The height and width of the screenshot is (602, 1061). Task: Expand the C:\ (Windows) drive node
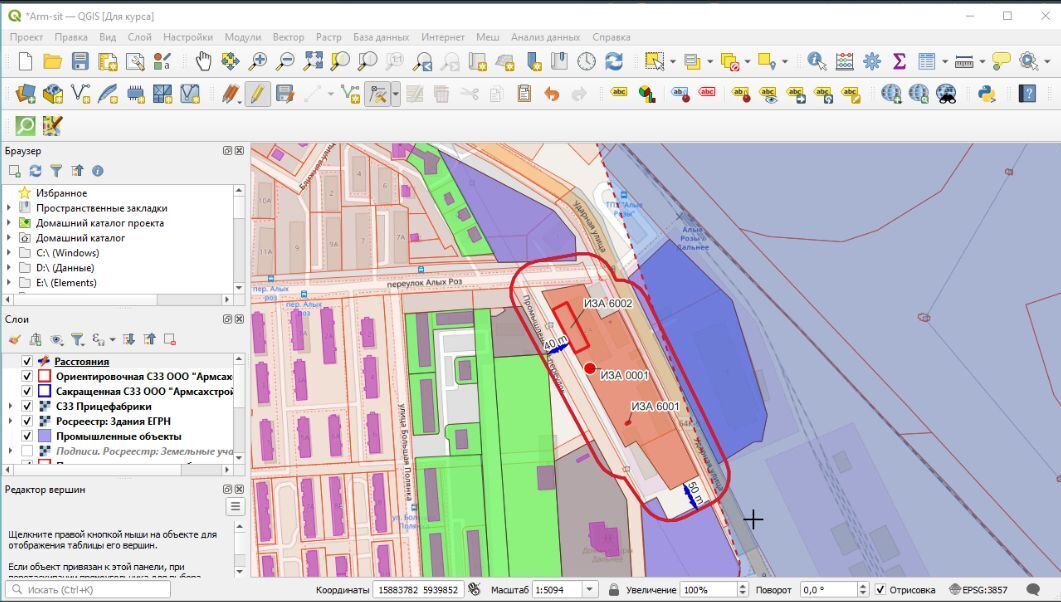tap(10, 253)
